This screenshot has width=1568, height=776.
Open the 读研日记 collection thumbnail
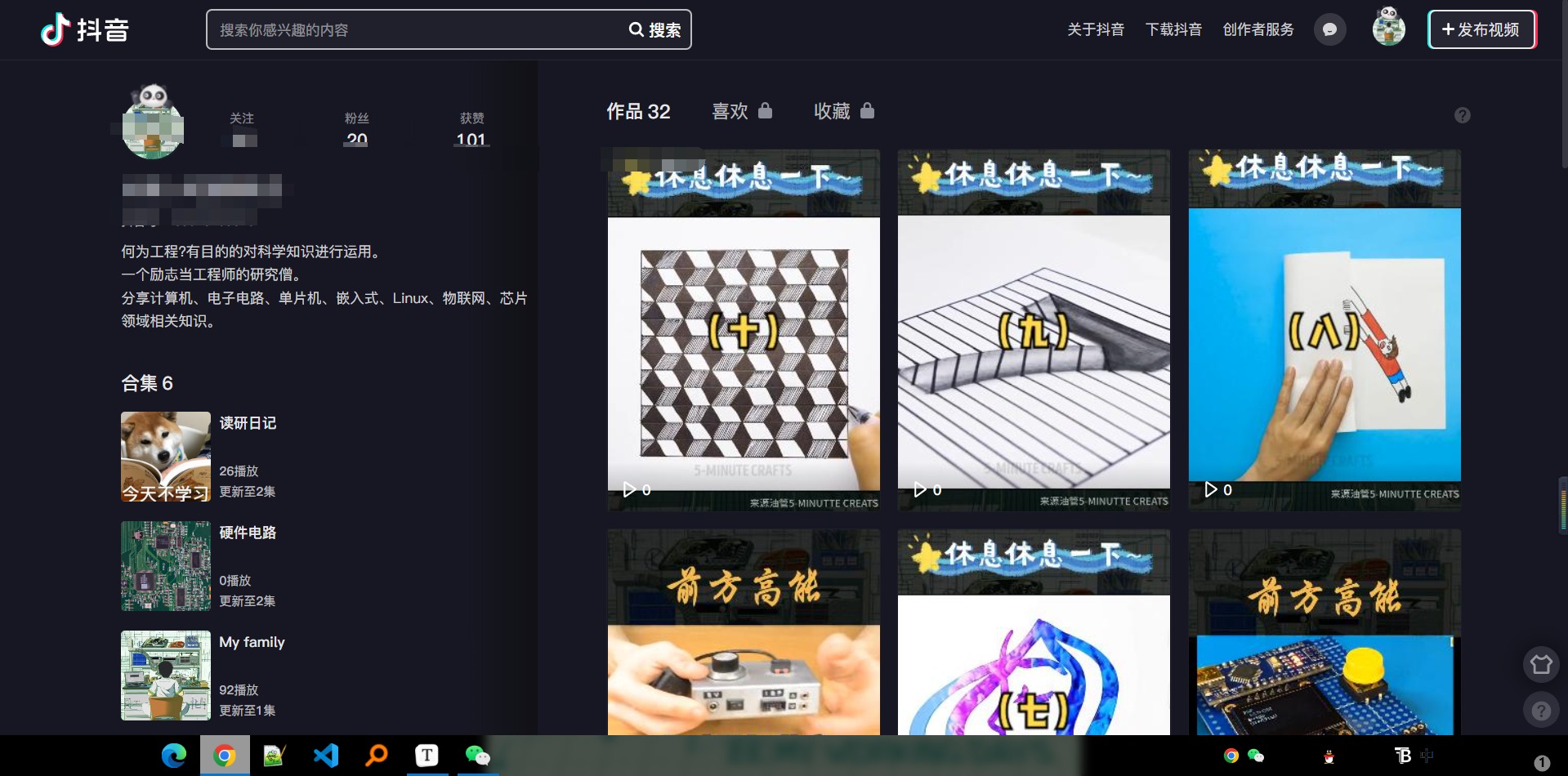click(x=166, y=457)
